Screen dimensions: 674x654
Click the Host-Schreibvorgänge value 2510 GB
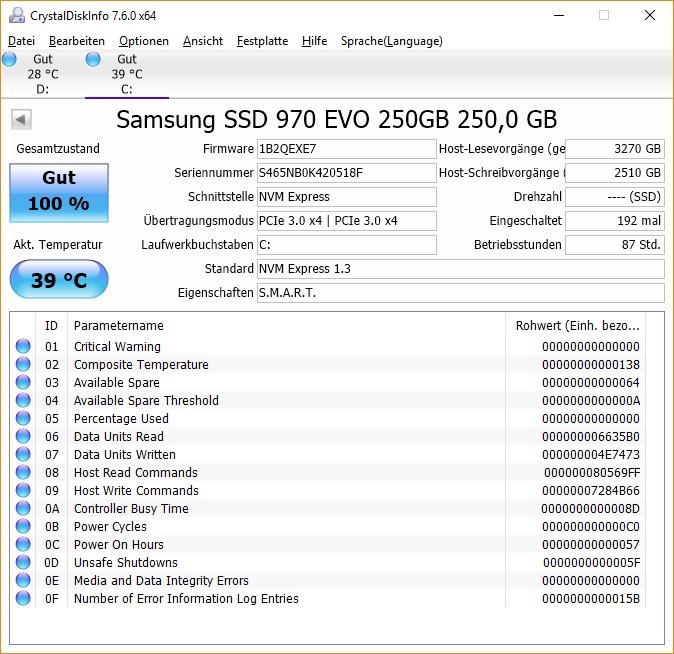pyautogui.click(x=615, y=173)
